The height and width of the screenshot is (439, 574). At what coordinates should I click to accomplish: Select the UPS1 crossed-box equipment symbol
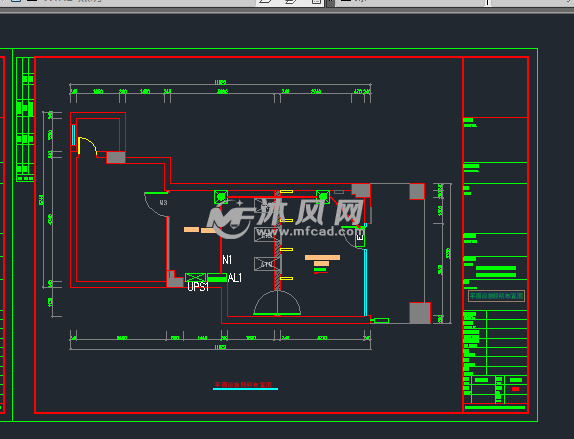tap(195, 277)
